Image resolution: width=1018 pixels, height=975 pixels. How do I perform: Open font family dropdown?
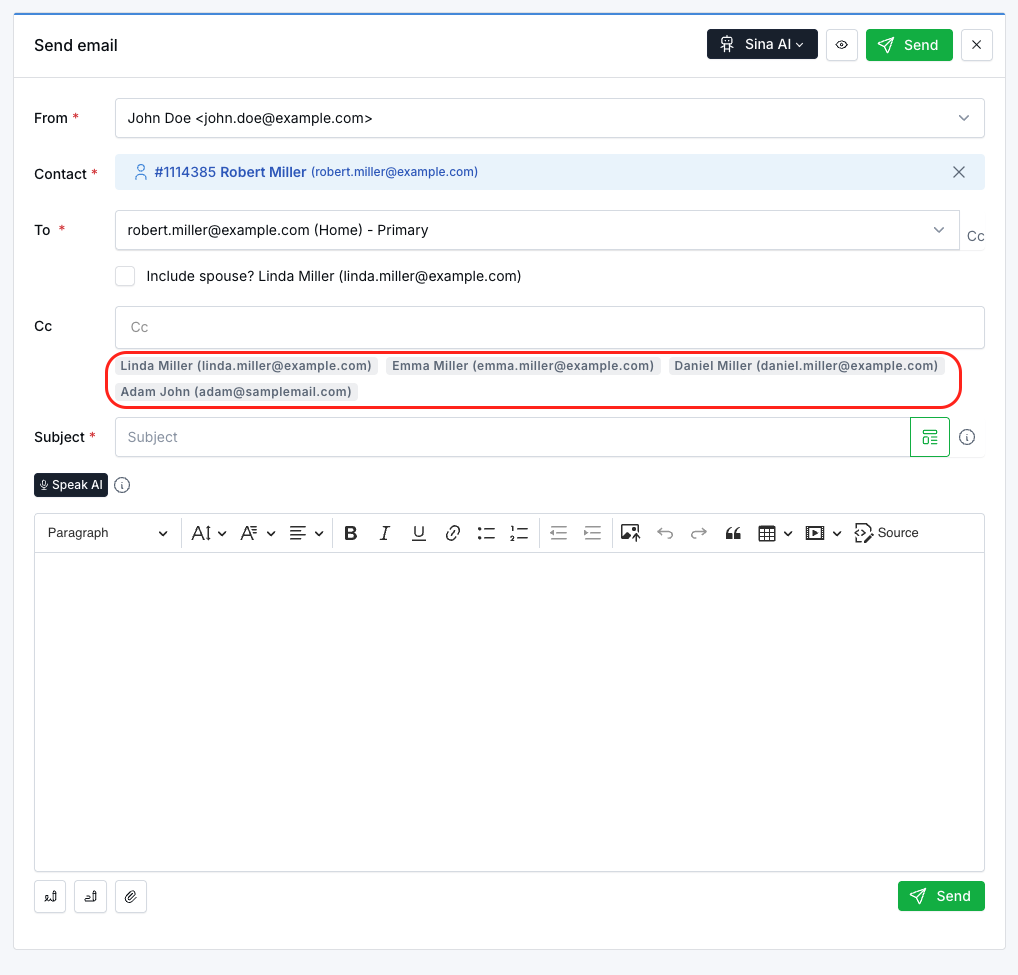pos(257,533)
